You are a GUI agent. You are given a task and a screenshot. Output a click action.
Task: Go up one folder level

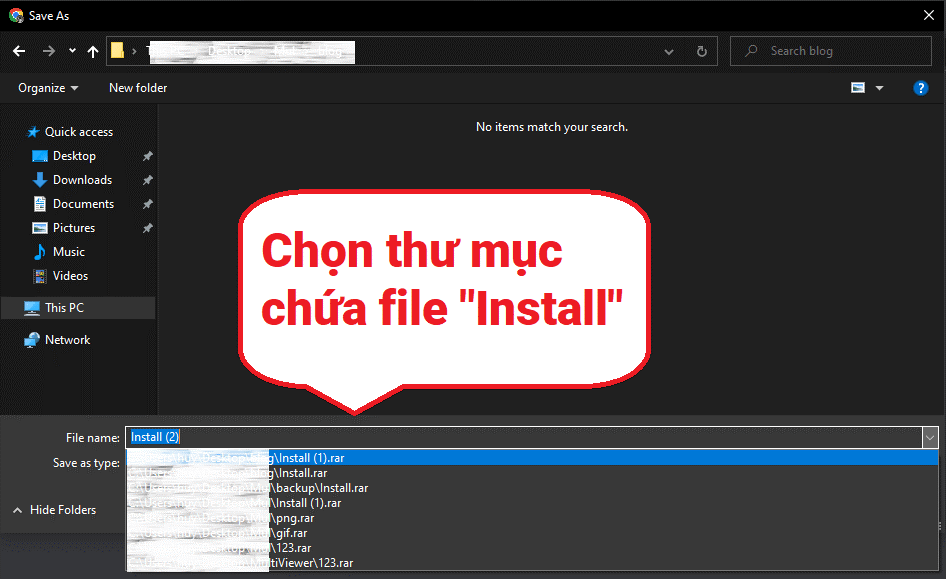[93, 51]
